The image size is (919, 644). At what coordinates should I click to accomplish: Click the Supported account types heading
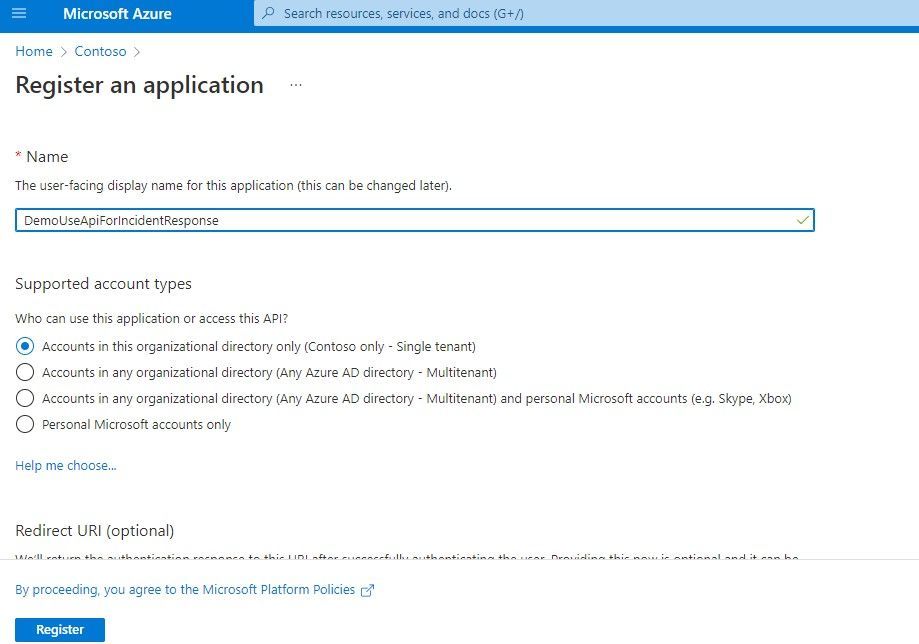coord(103,284)
